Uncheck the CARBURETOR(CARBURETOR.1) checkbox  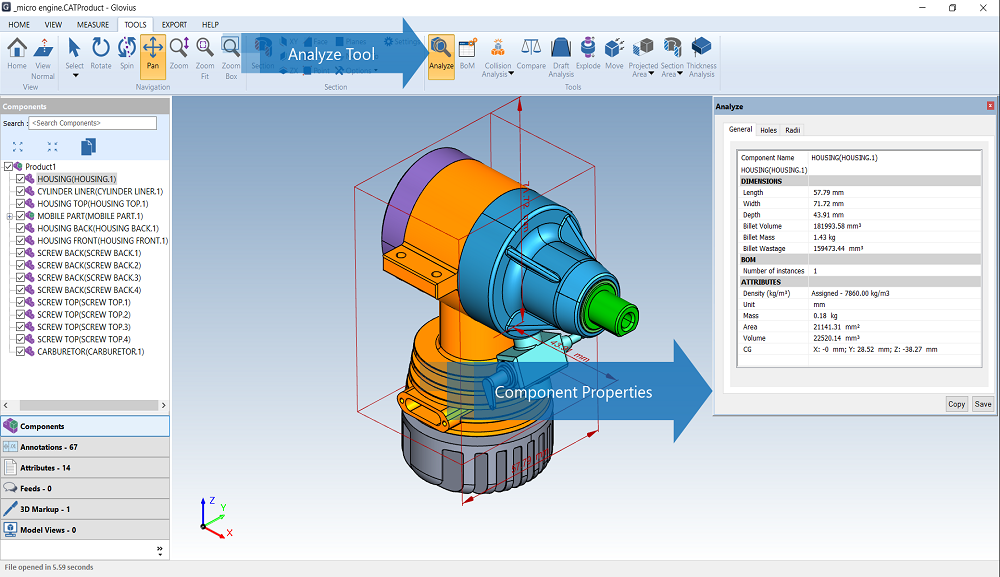[x=21, y=352]
